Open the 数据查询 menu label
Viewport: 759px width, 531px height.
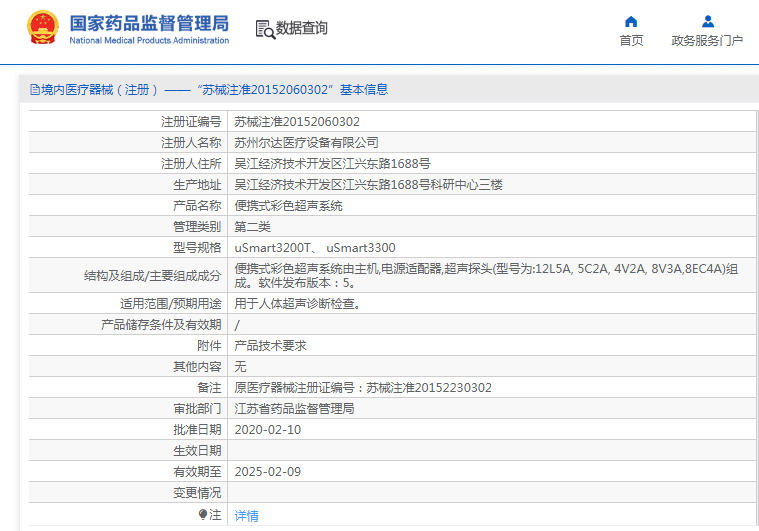(302, 29)
